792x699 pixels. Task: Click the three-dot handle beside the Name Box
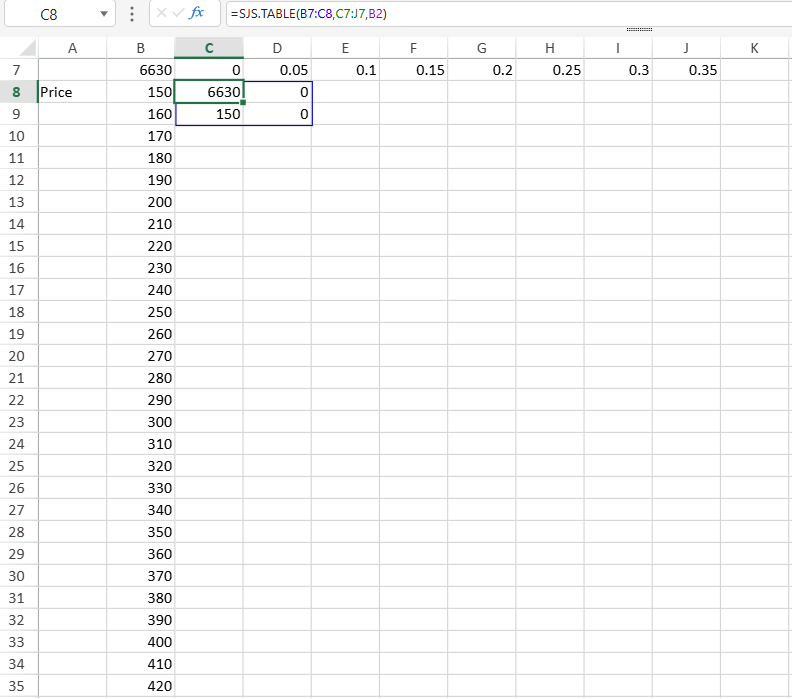tap(132, 14)
